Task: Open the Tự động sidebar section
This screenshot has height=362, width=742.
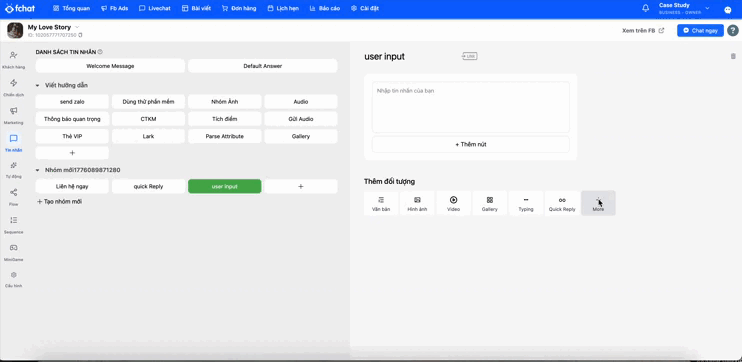Action: 14,169
